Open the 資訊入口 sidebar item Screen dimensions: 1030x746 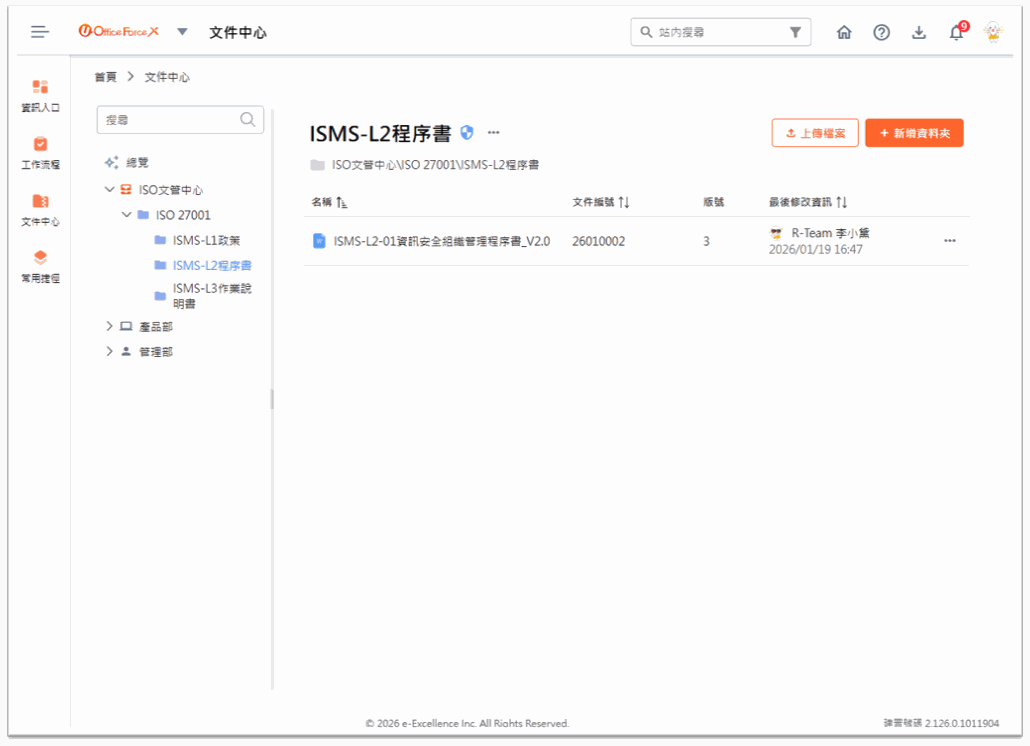pyautogui.click(x=40, y=95)
